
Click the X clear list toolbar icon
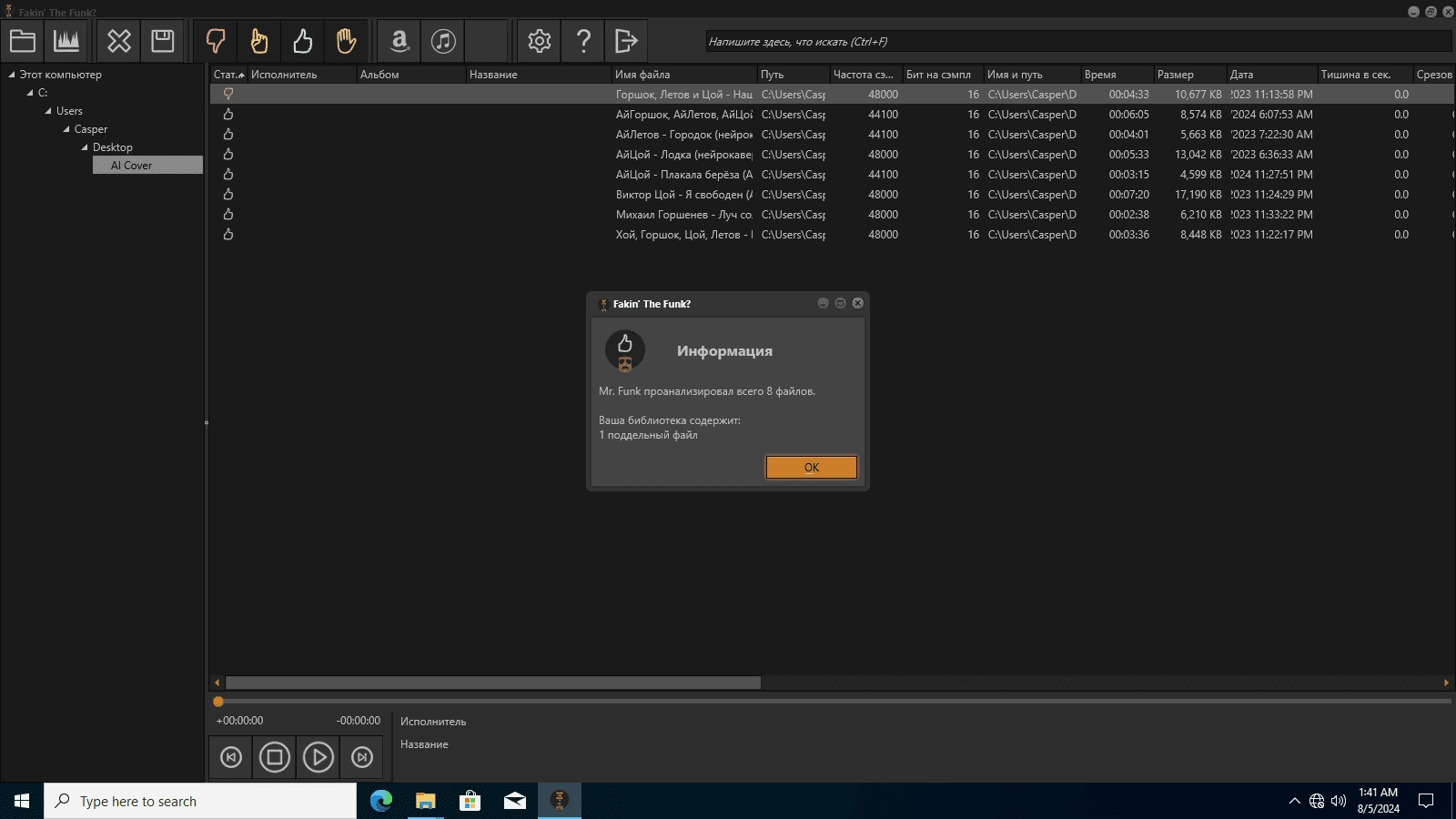[119, 41]
